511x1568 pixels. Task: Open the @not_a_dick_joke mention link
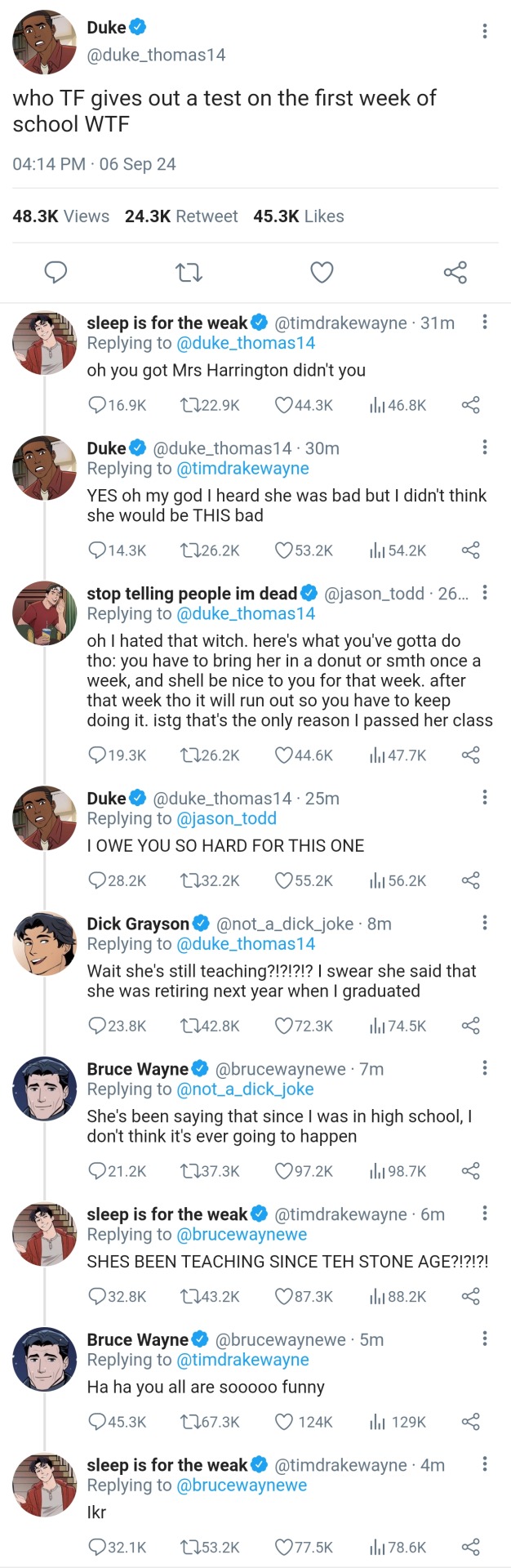(x=245, y=1089)
